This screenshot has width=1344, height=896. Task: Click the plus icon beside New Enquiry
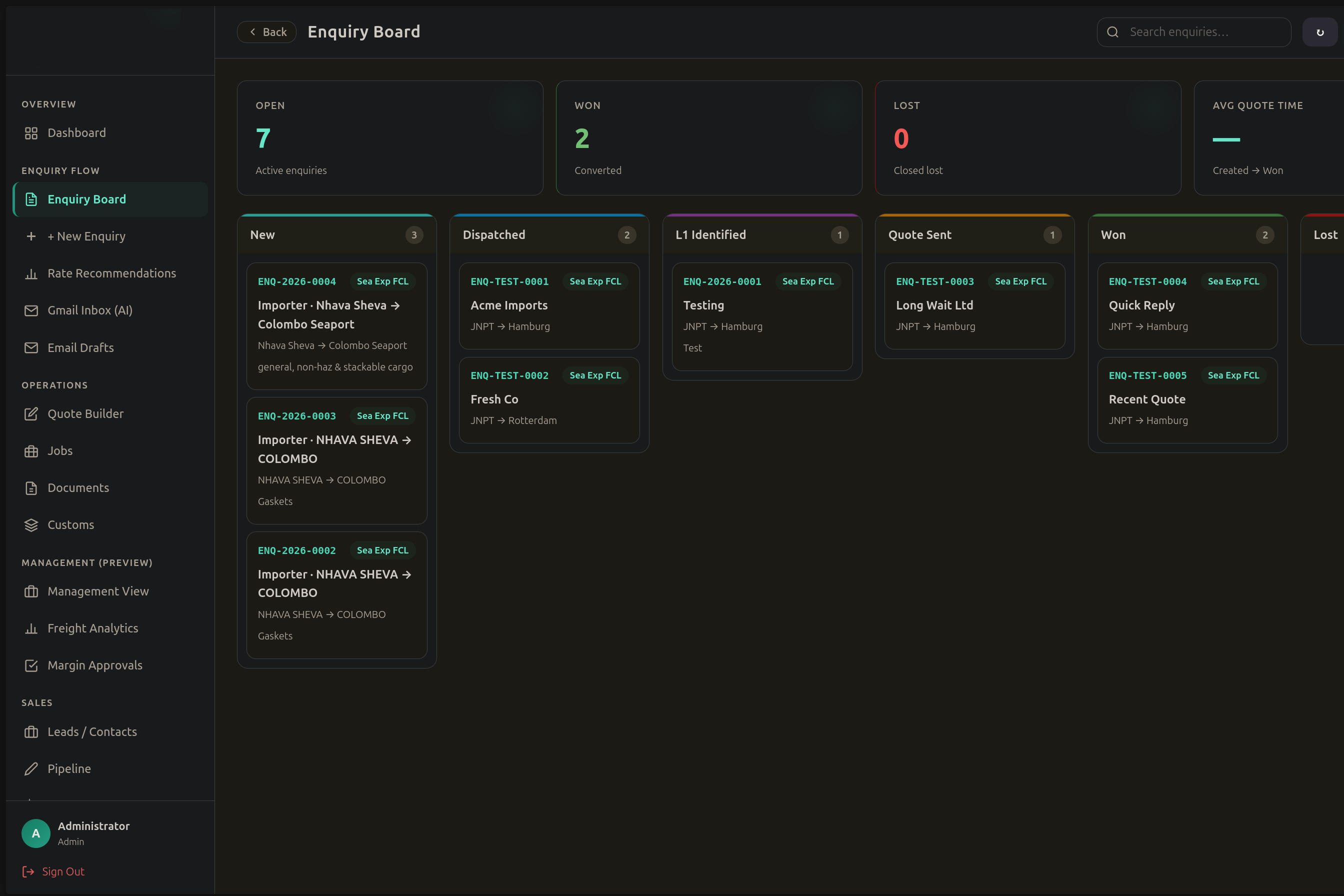point(31,236)
